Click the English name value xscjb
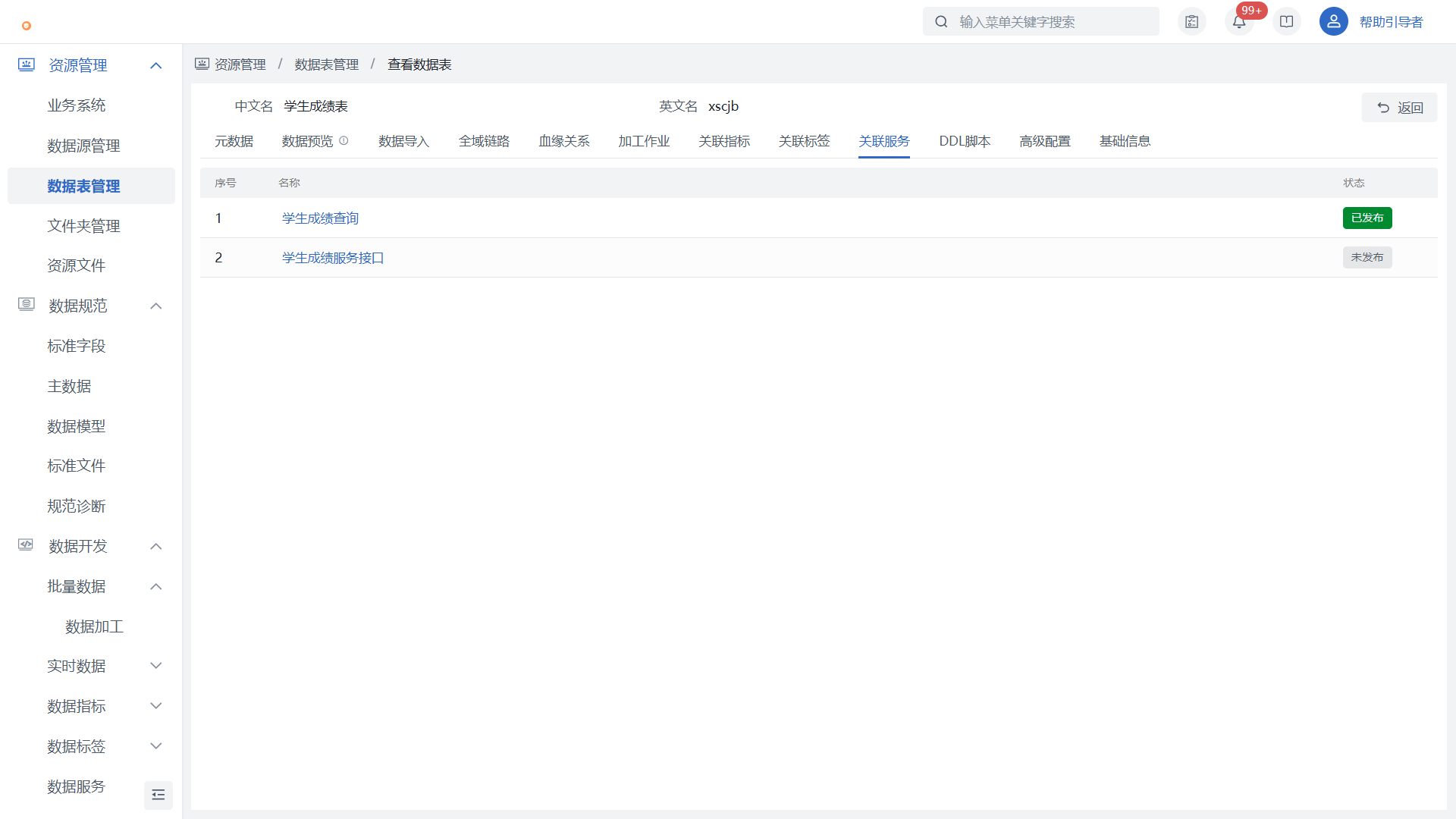The width and height of the screenshot is (1456, 819). [x=723, y=106]
